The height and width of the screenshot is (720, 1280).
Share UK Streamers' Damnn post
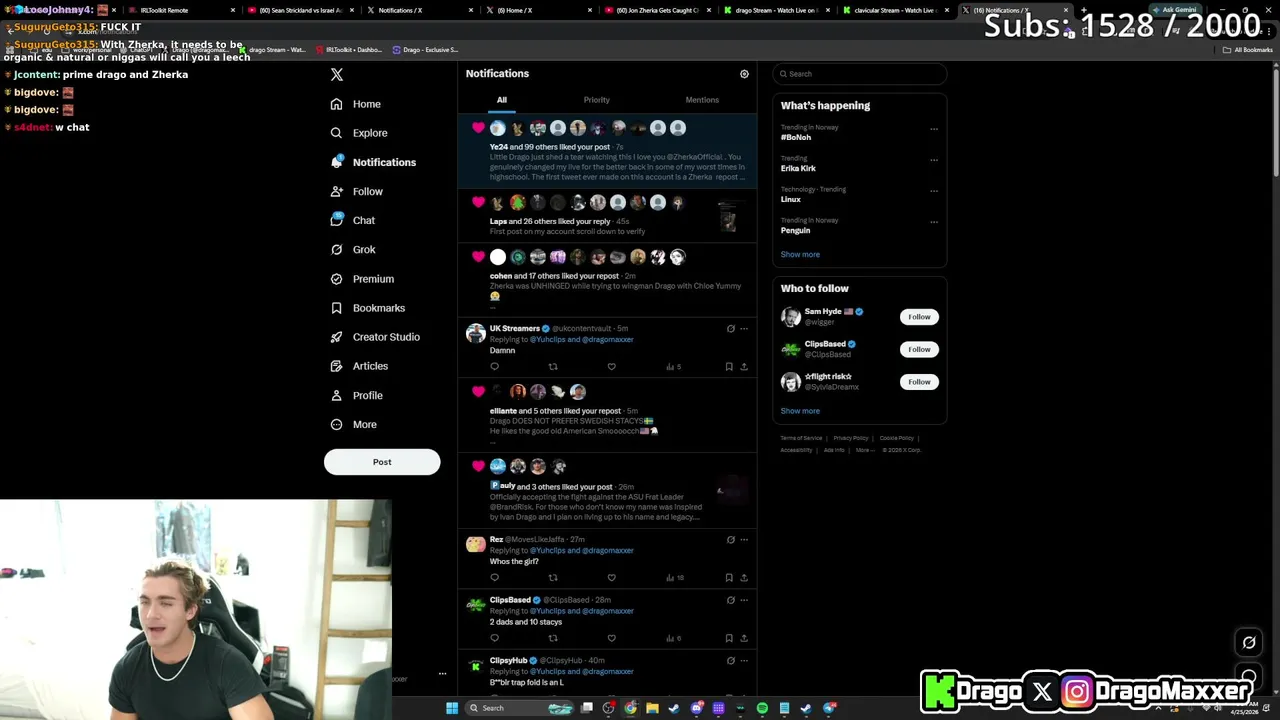tap(744, 367)
